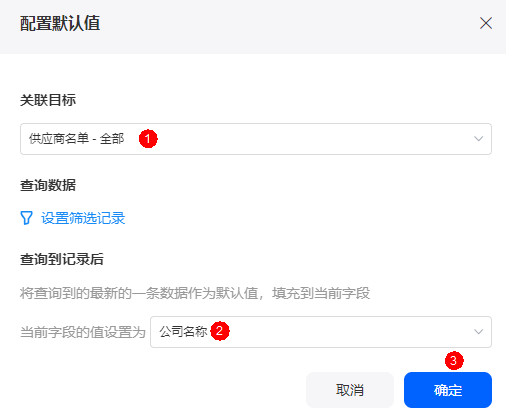Click the 配置默认值 dialog title
Screen dimensions: 506x415
coord(60,23)
